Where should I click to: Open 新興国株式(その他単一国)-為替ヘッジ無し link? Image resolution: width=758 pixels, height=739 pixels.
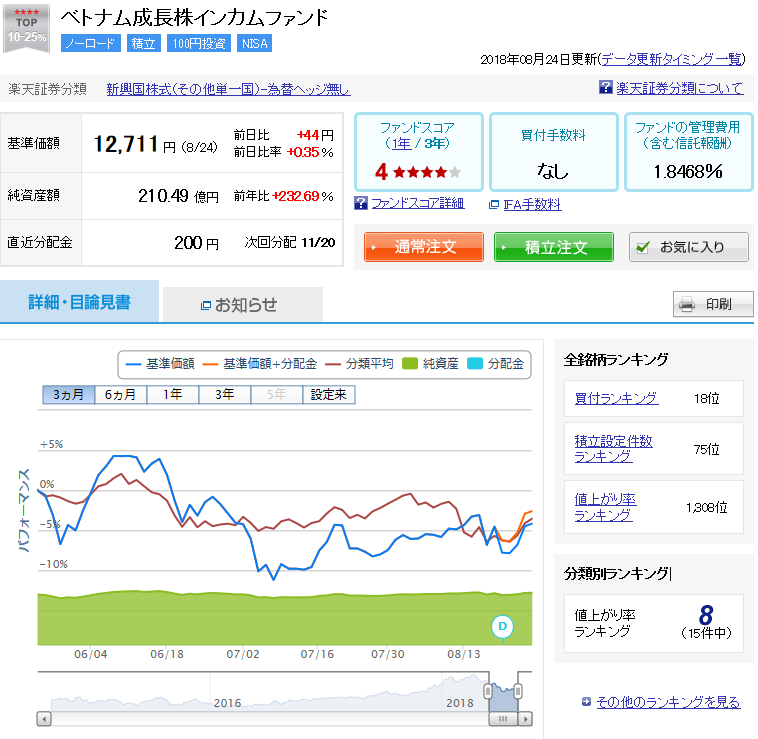tap(228, 89)
